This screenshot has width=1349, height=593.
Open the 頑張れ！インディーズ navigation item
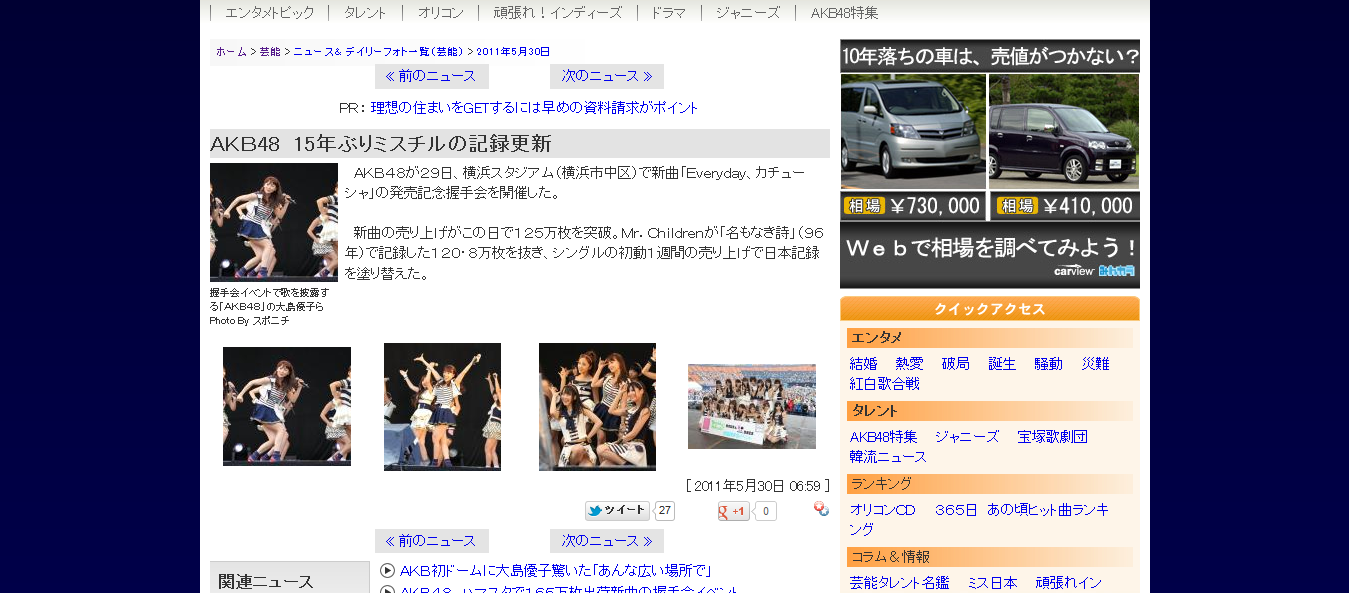(558, 13)
